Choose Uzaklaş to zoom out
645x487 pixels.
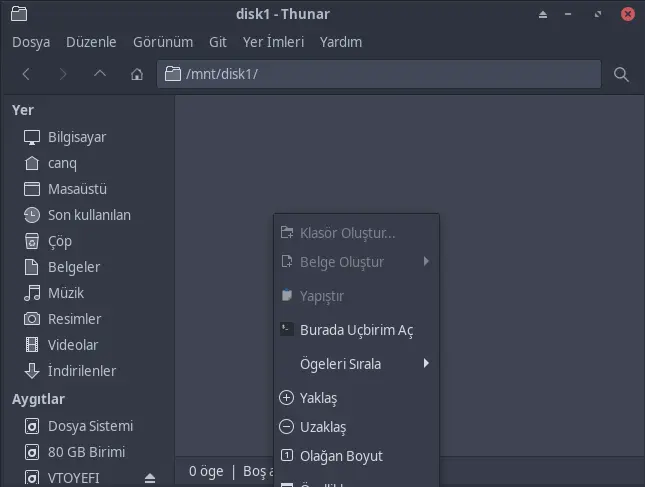[357, 427]
